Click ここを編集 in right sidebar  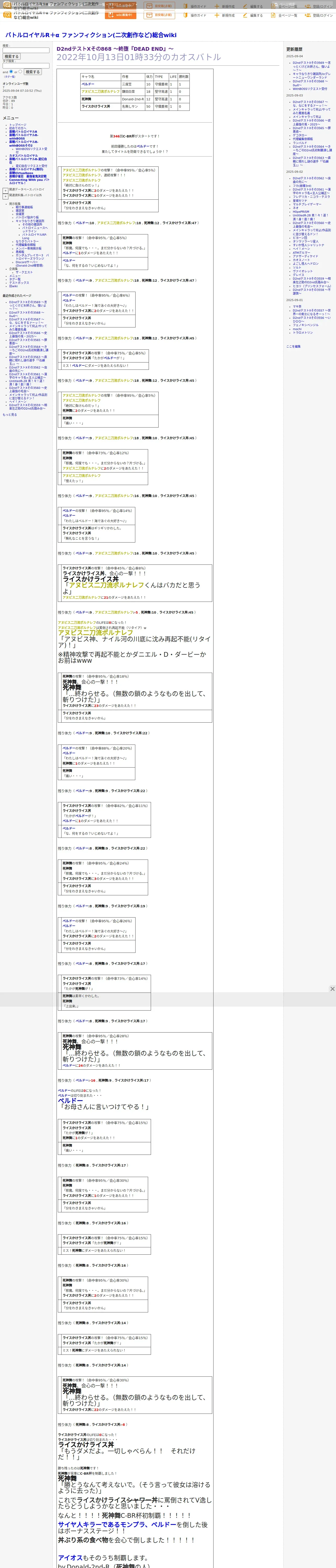point(293,346)
